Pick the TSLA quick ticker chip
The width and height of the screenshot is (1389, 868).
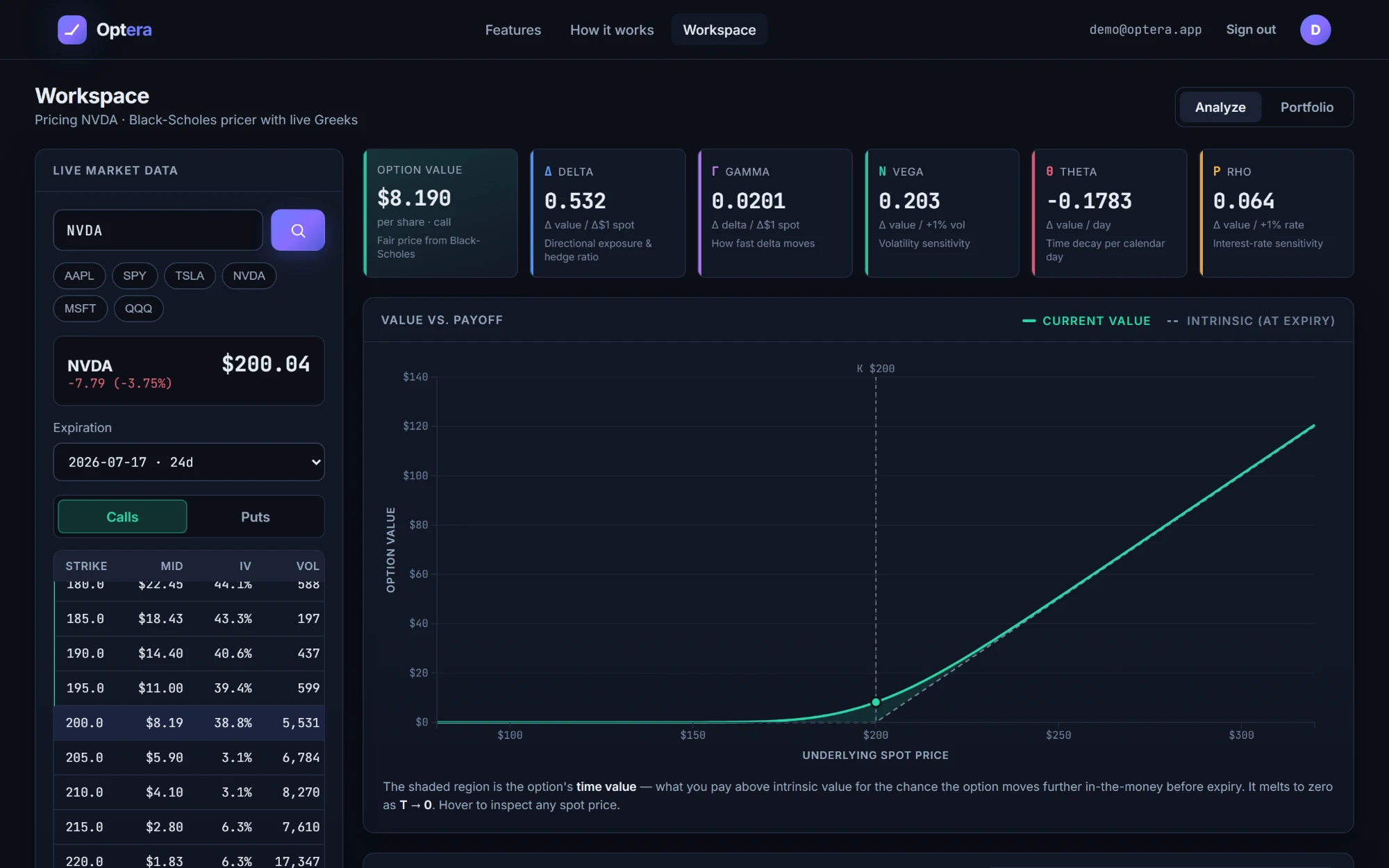(190, 276)
